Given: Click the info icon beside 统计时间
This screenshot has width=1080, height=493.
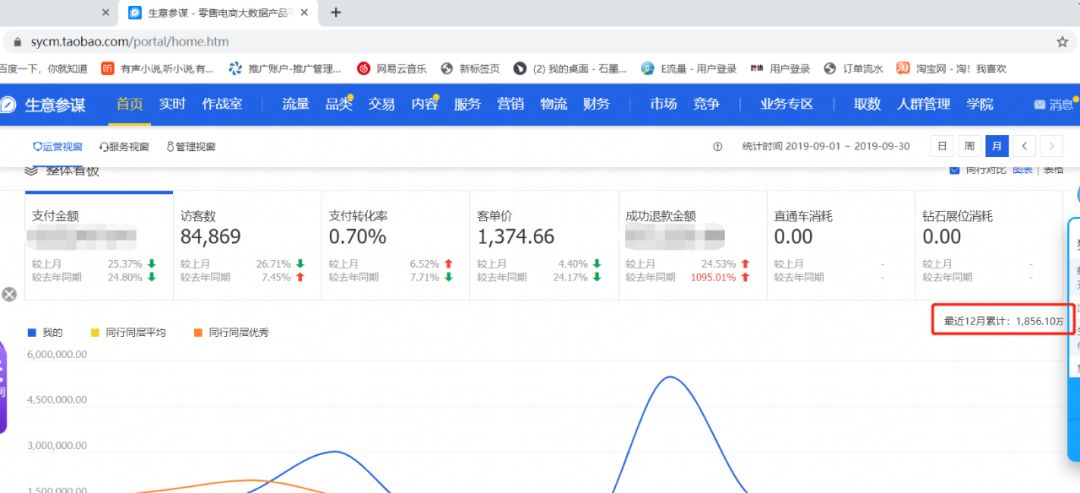Looking at the screenshot, I should coord(717,147).
